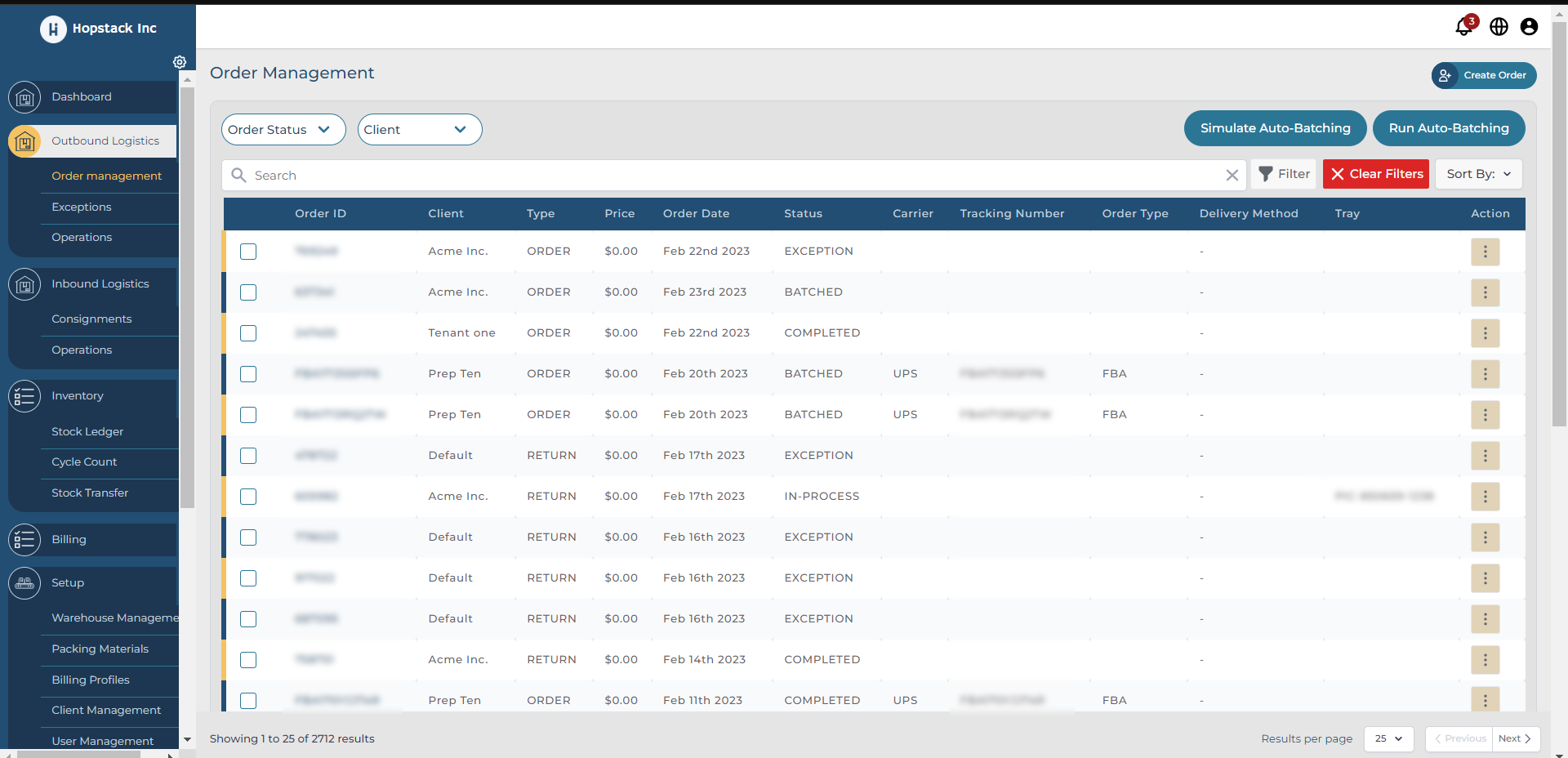Expand the Client filter dropdown
This screenshot has width=1568, height=758.
pos(419,129)
